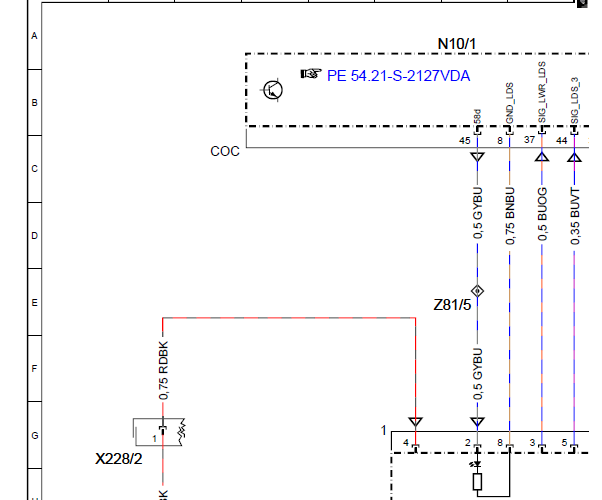Click the Z81/5 splice label
Image resolution: width=602 pixels, height=500 pixels.
pyautogui.click(x=452, y=305)
